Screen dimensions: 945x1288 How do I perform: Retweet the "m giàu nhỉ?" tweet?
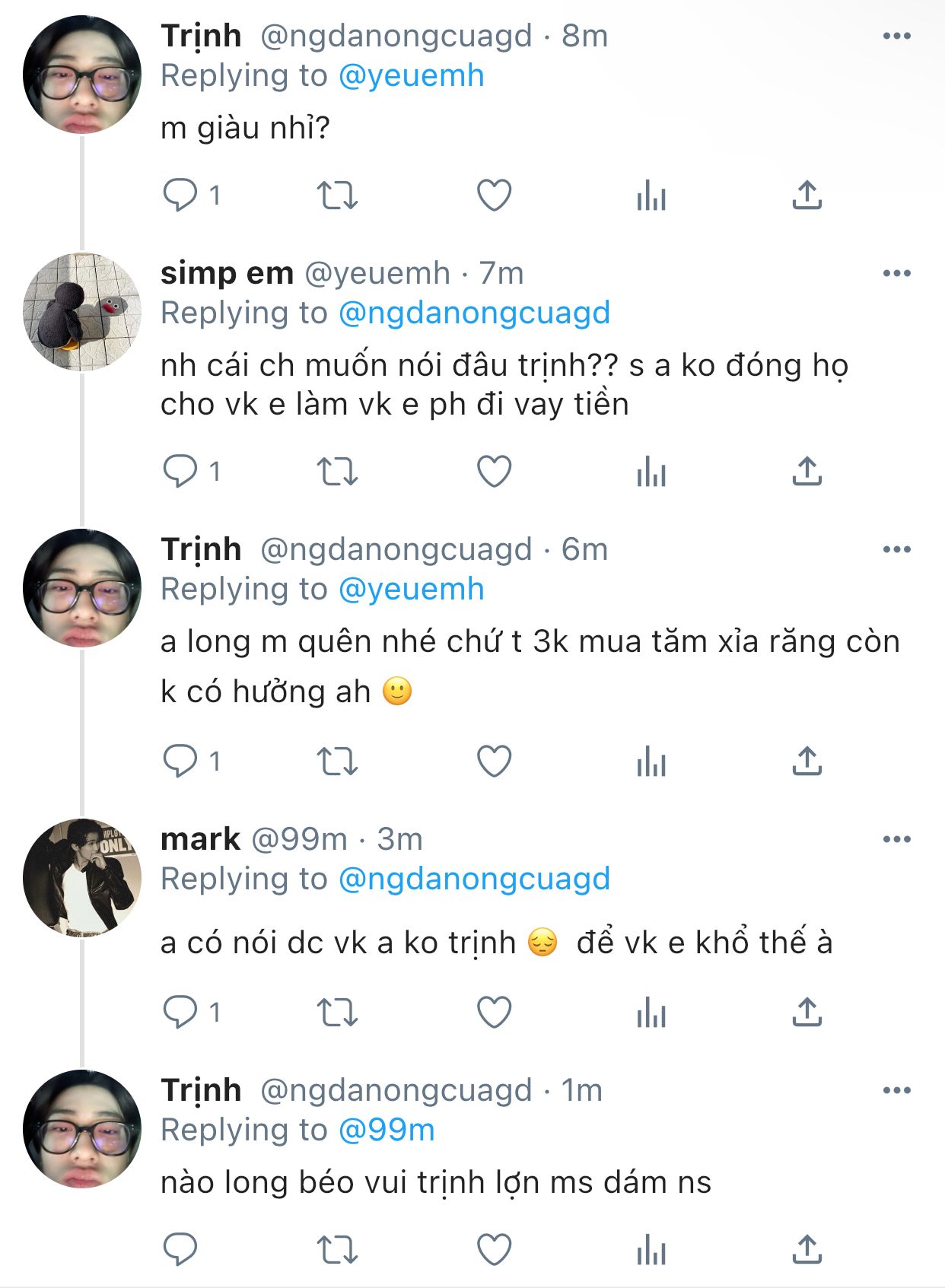point(337,195)
